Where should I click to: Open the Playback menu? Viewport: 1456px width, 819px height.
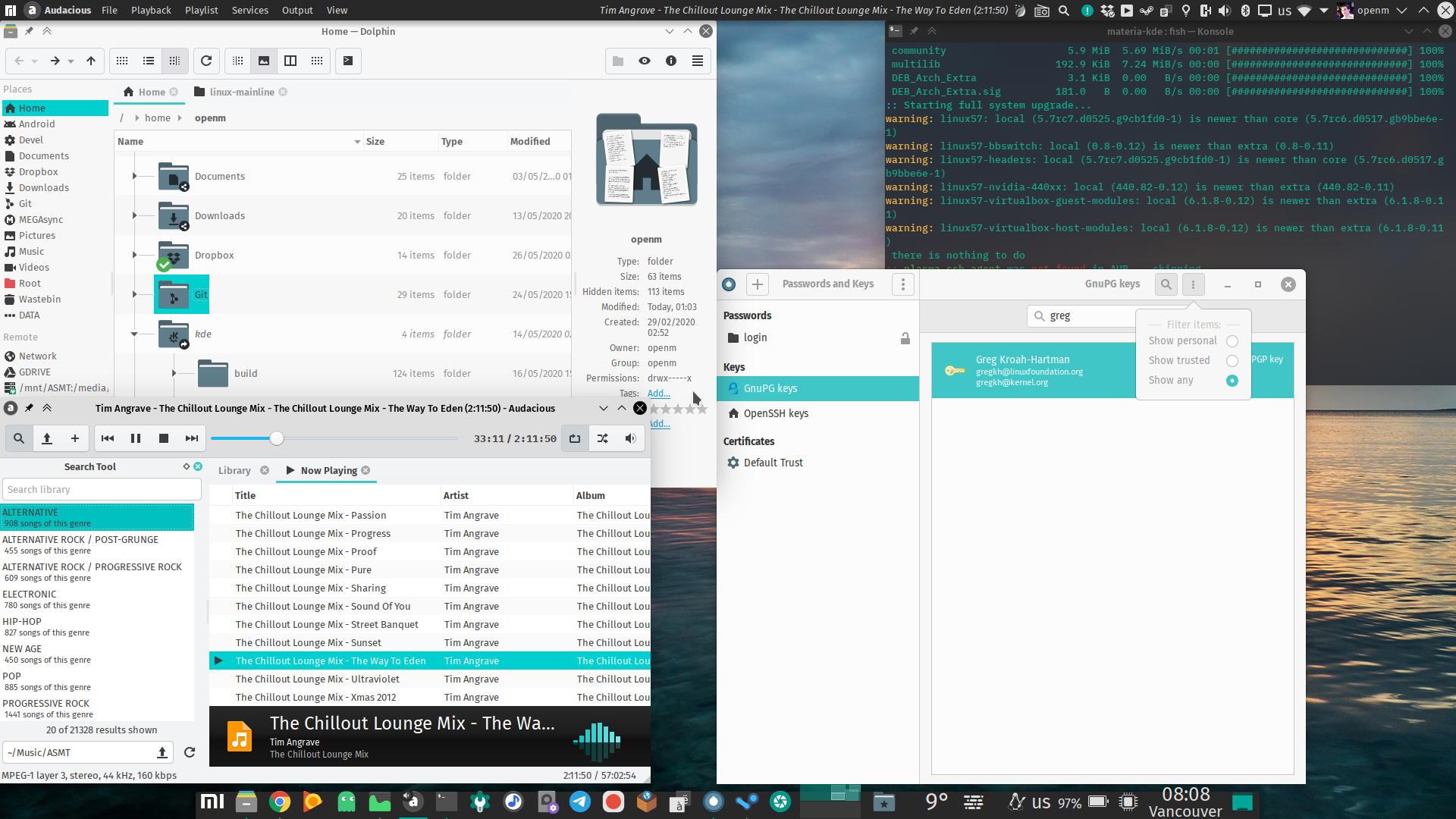pos(151,10)
